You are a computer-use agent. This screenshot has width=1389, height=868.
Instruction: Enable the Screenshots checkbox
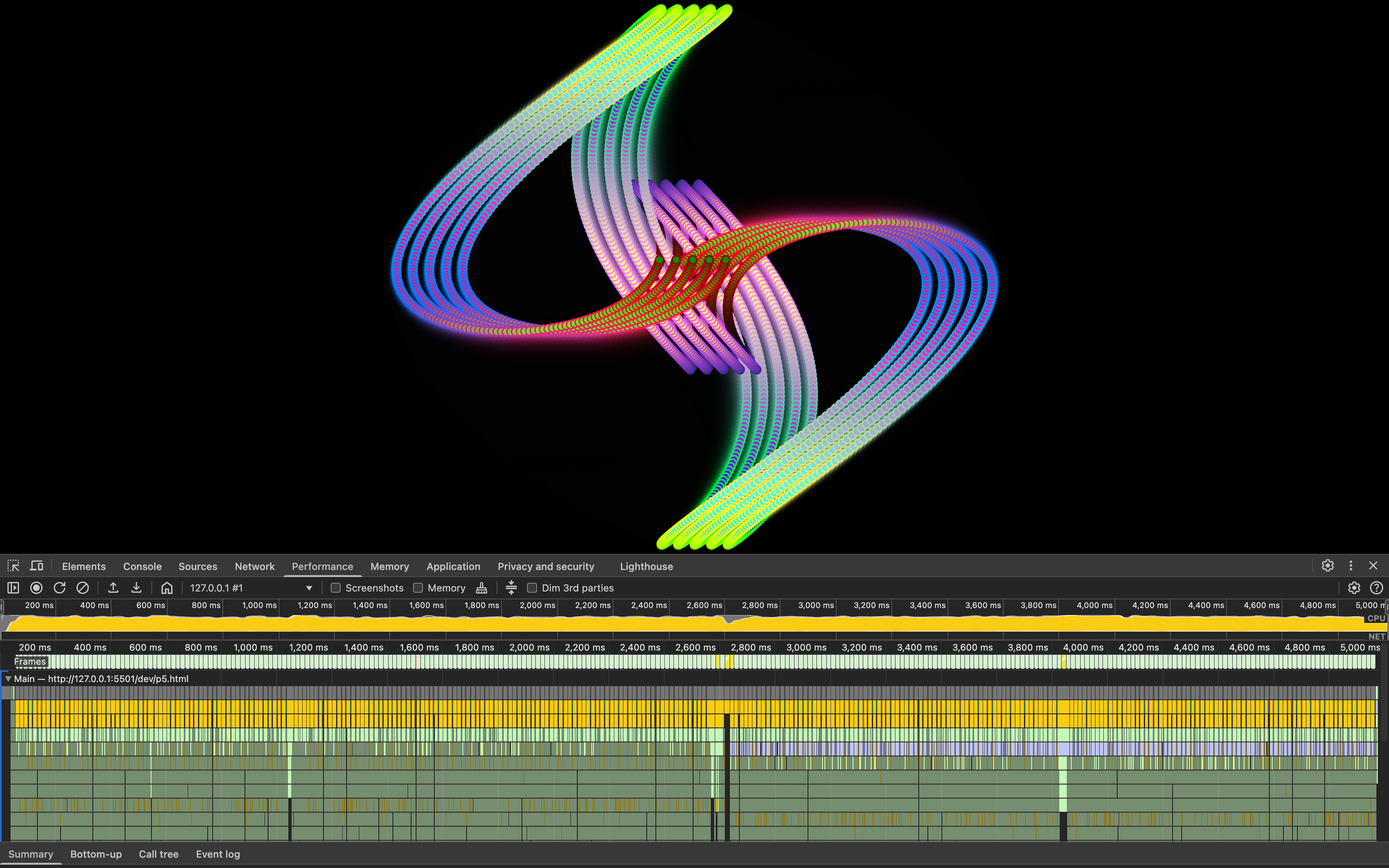click(x=337, y=588)
